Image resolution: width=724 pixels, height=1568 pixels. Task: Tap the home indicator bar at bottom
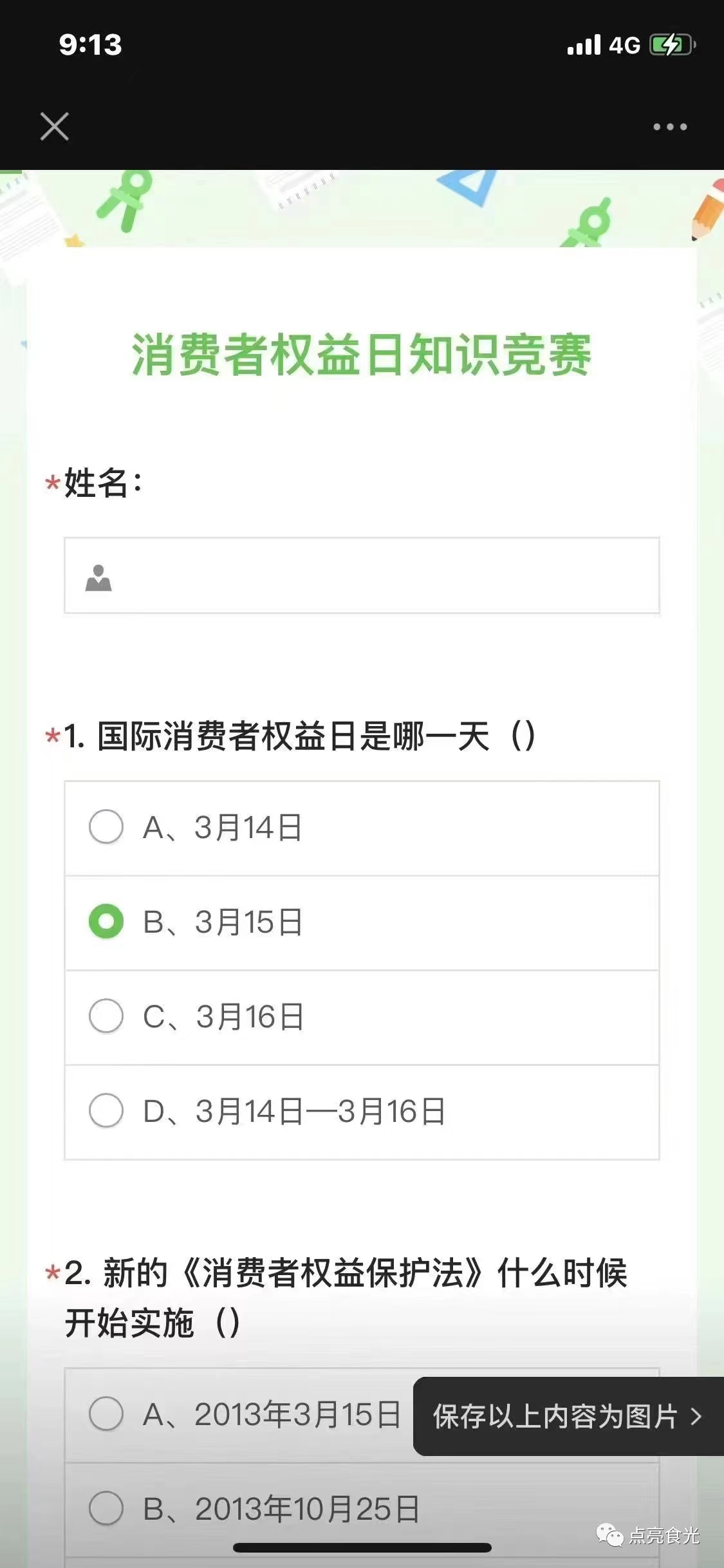point(362,1547)
